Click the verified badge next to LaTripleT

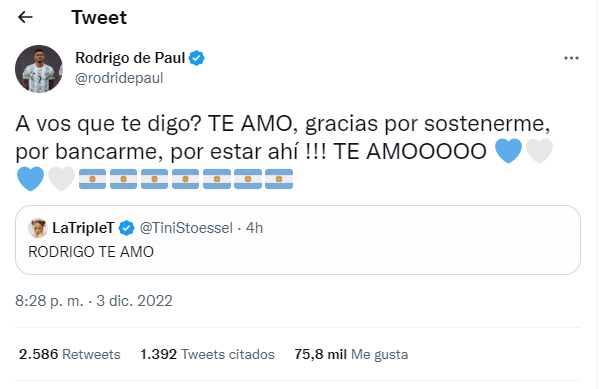(x=126, y=228)
